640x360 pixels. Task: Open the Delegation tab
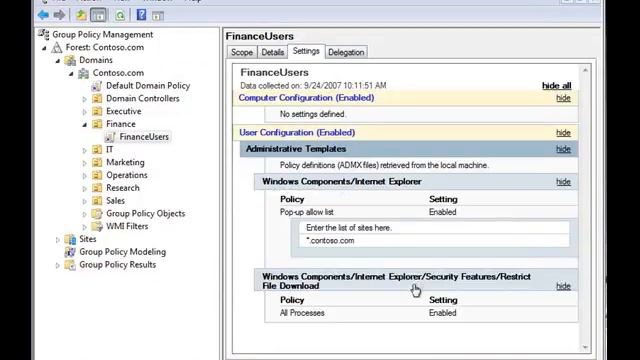[x=346, y=52]
